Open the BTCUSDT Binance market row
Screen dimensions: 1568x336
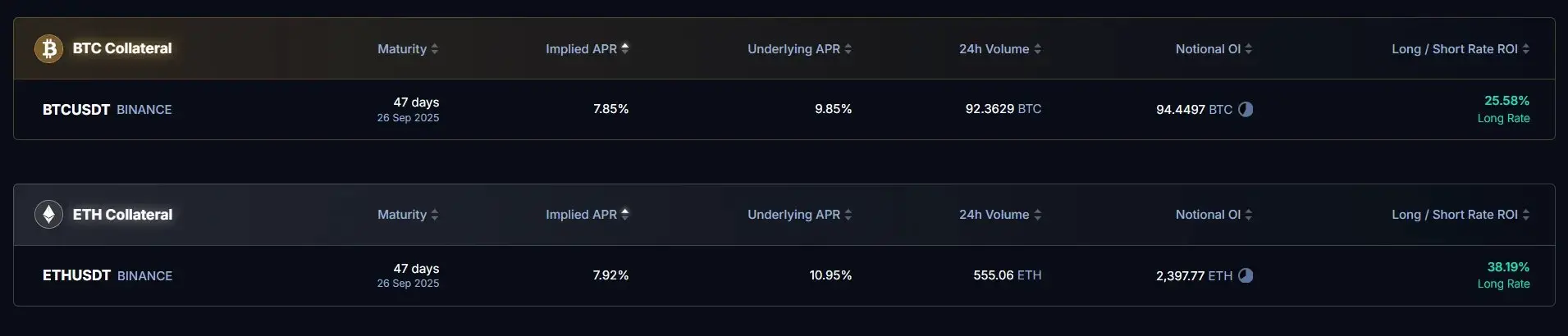tap(784, 109)
